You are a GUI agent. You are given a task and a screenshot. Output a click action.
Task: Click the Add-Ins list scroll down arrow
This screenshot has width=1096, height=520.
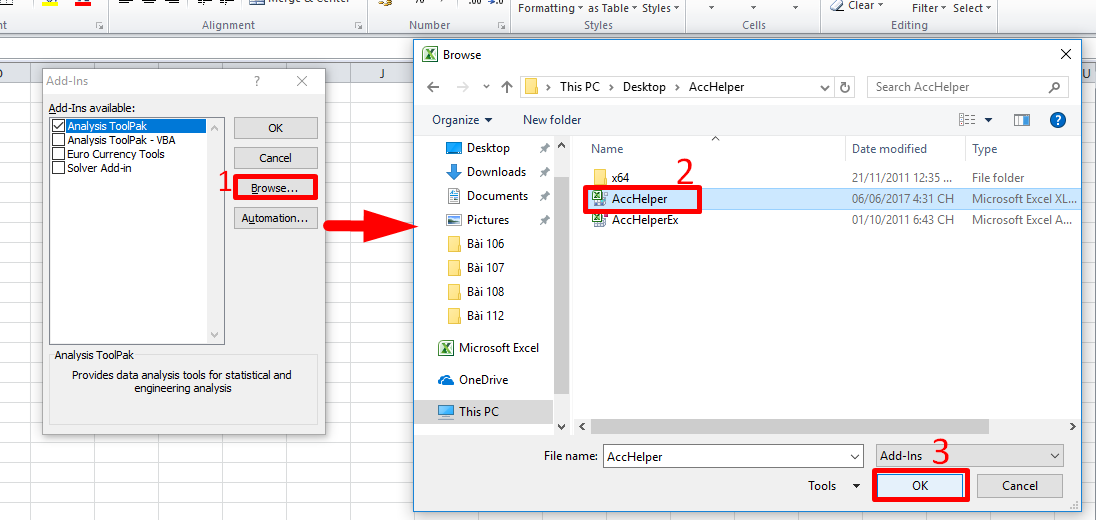click(215, 334)
